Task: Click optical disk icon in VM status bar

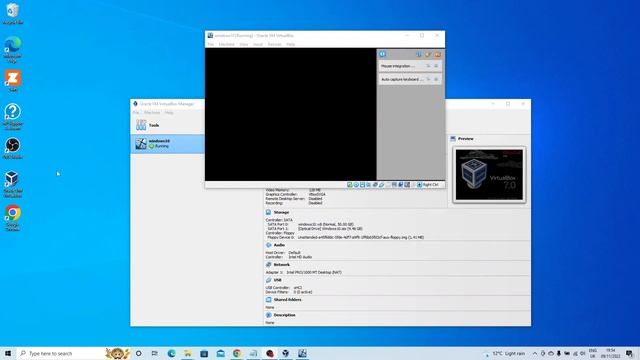Action: tap(356, 185)
